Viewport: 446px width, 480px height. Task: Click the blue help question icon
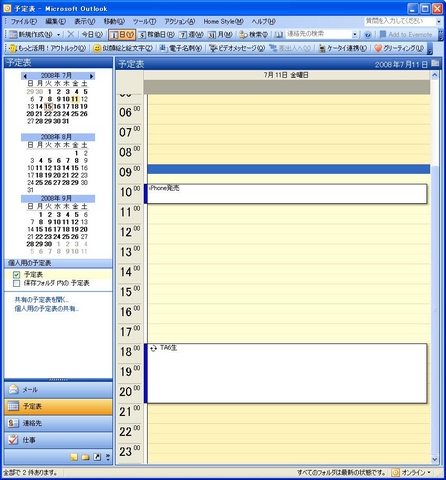coord(368,34)
